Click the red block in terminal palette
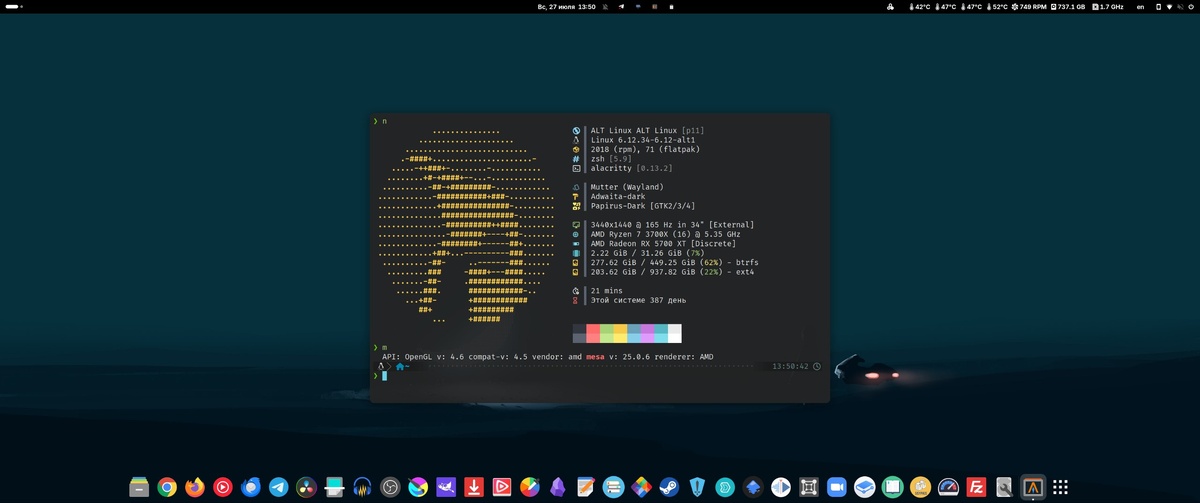The height and width of the screenshot is (503, 1200). 593,334
